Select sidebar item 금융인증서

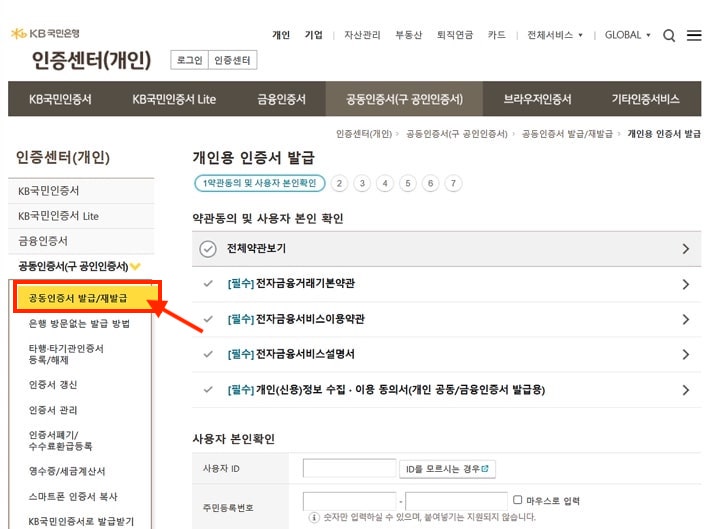coord(81,241)
